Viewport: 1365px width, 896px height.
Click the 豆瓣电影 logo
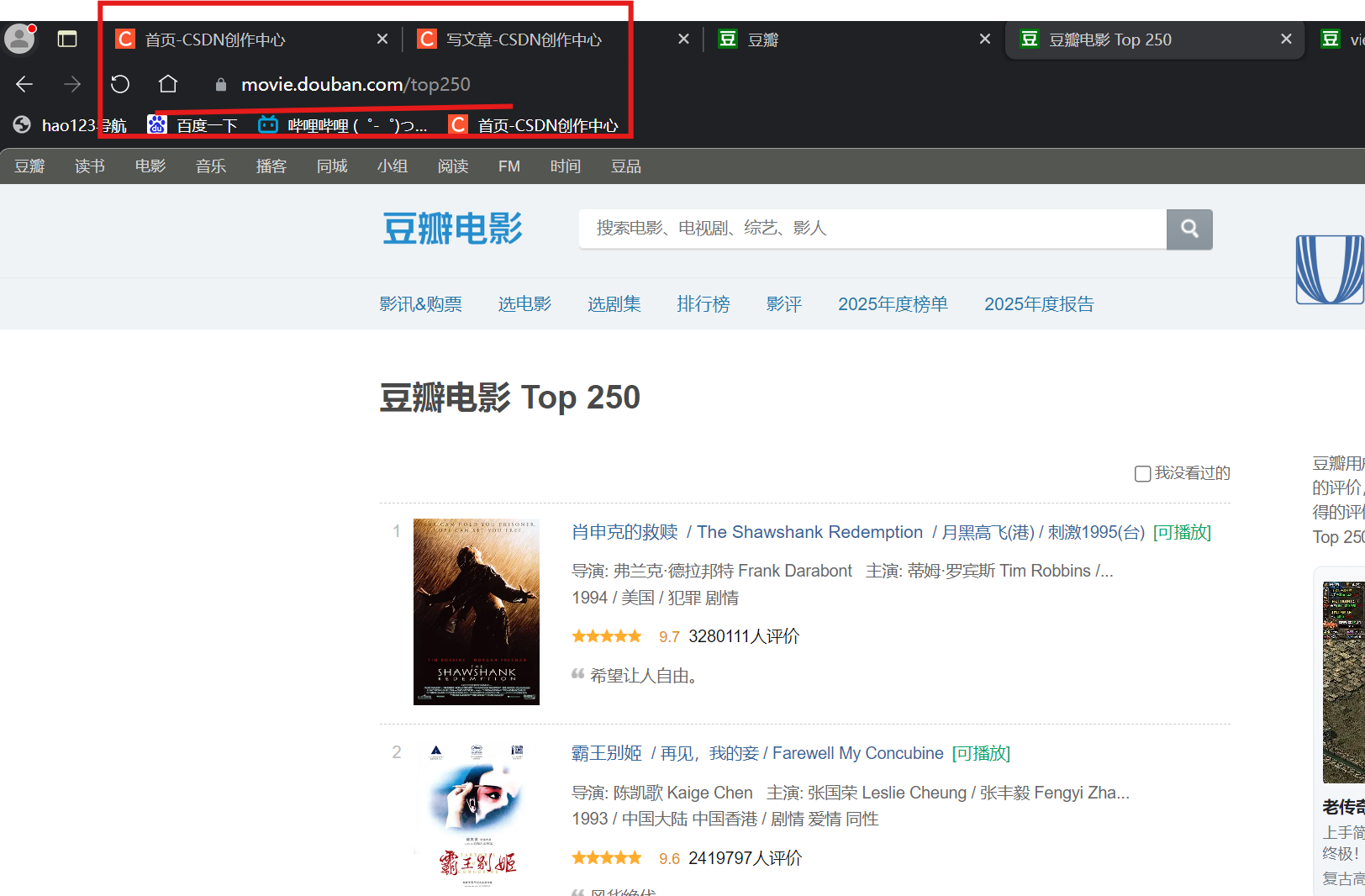coord(452,229)
